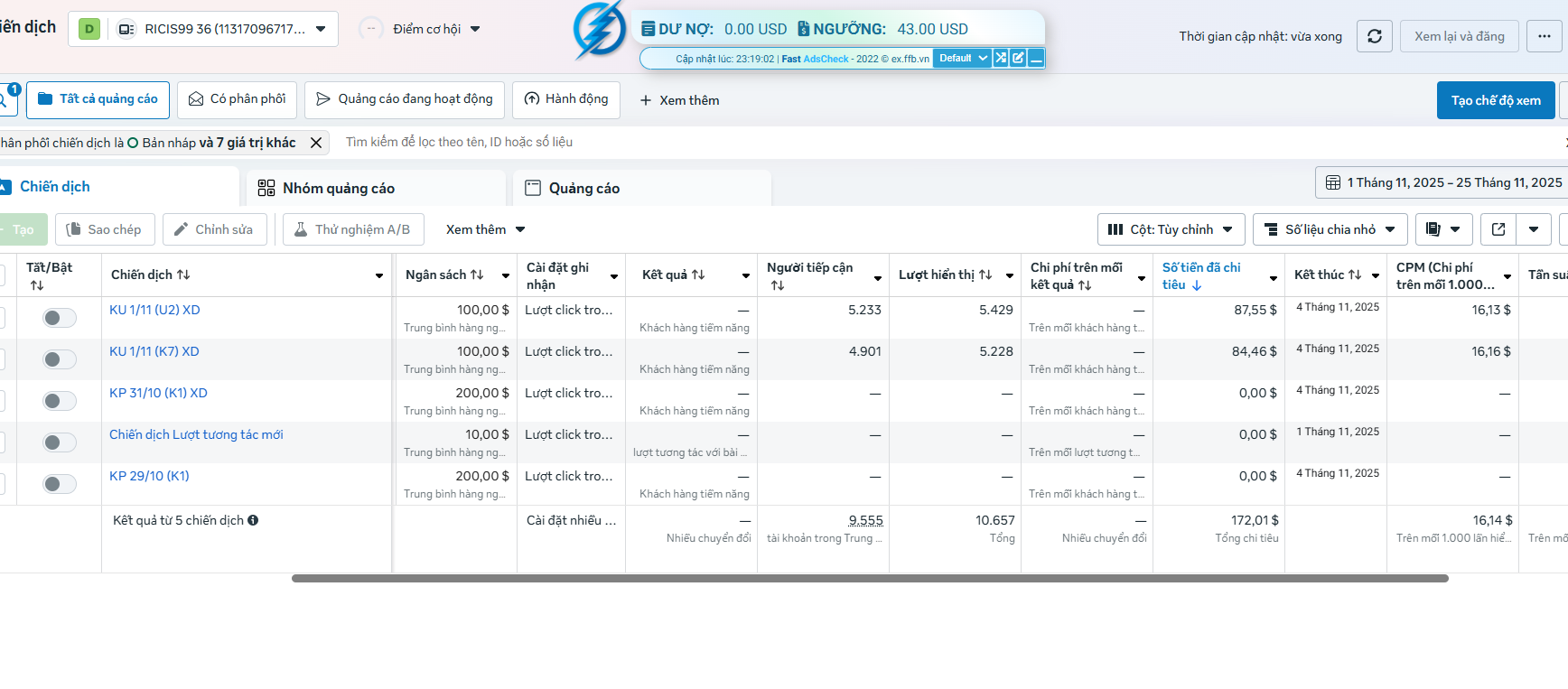
Task: Switch to Tất cả quảng cáo tab
Action: tap(98, 99)
